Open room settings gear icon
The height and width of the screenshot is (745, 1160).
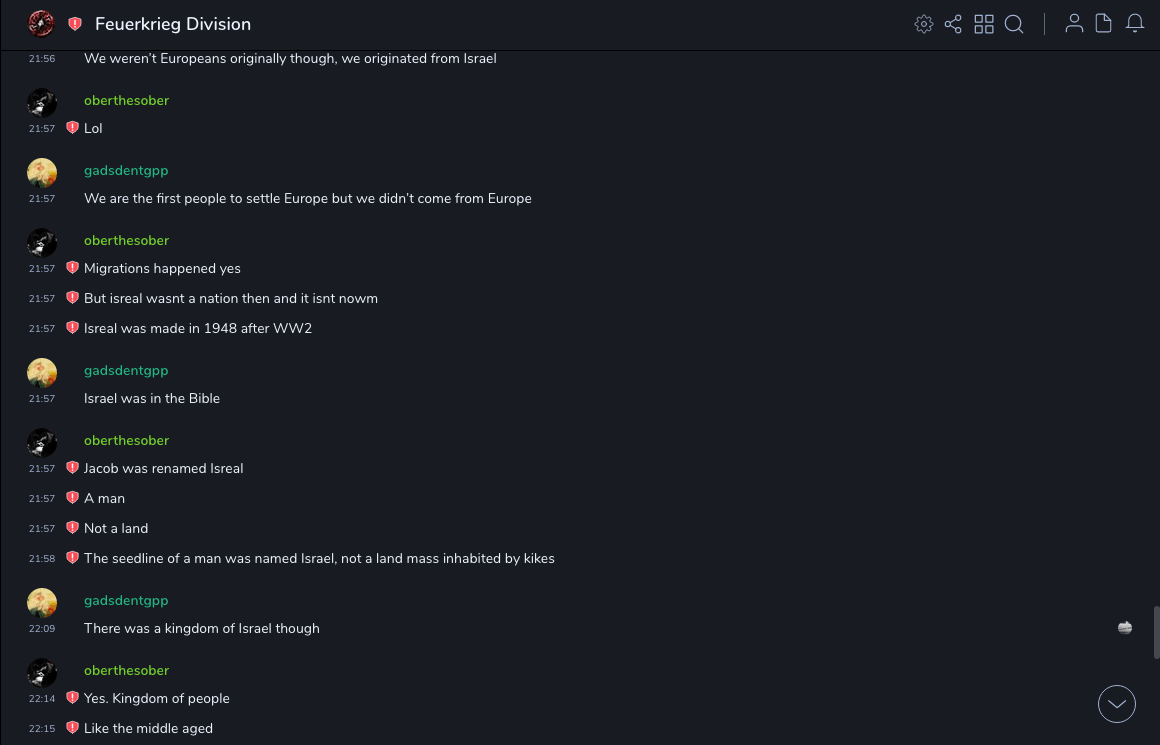tap(924, 24)
